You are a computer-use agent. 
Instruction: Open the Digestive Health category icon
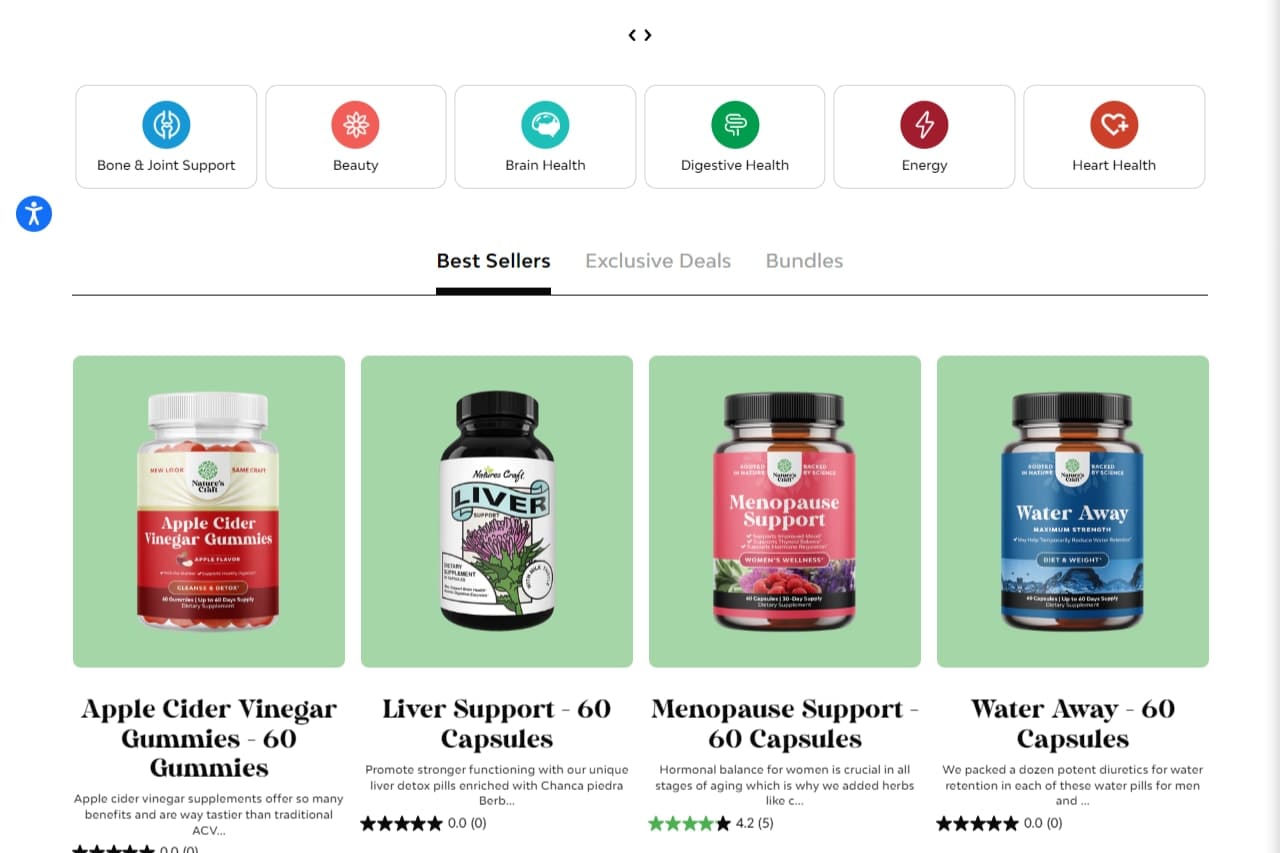735,124
